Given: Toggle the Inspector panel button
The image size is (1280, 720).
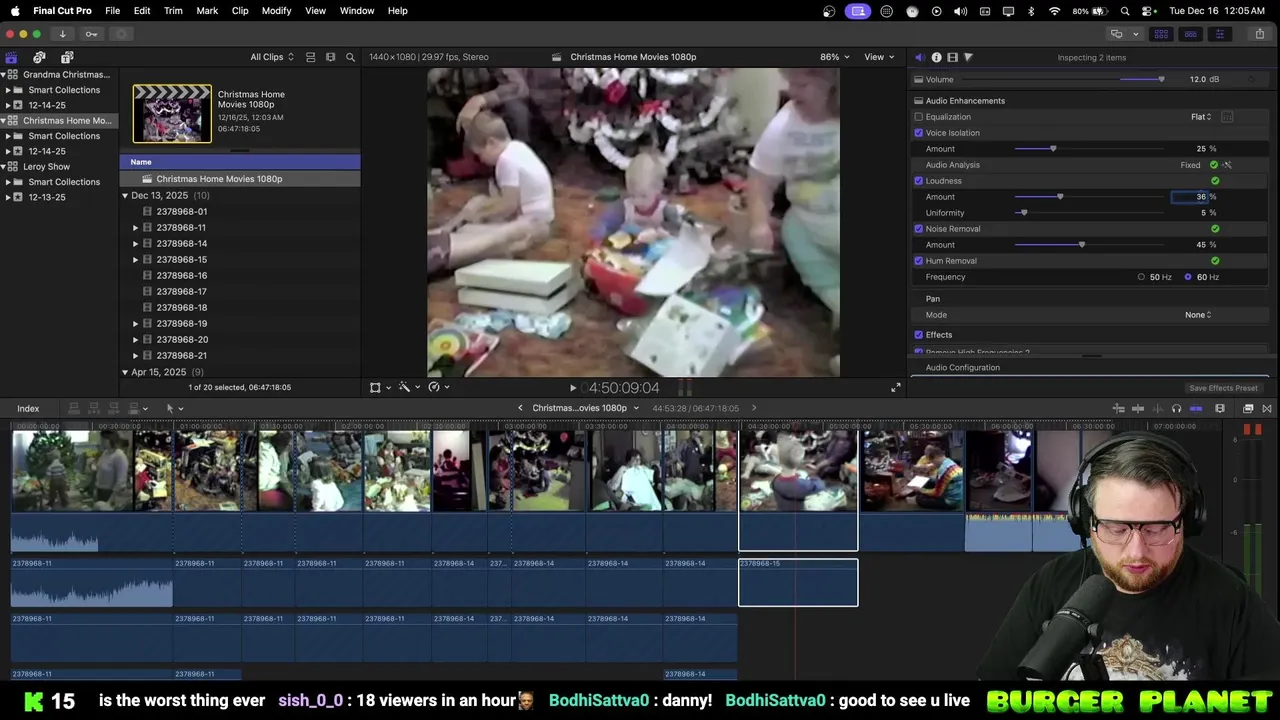Looking at the screenshot, I should click(x=1219, y=34).
